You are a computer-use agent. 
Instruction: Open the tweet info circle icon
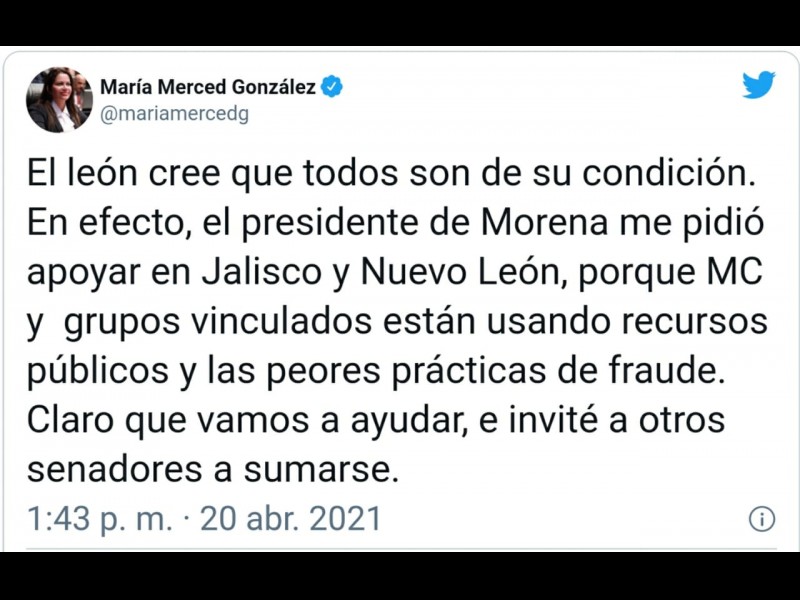point(762,518)
